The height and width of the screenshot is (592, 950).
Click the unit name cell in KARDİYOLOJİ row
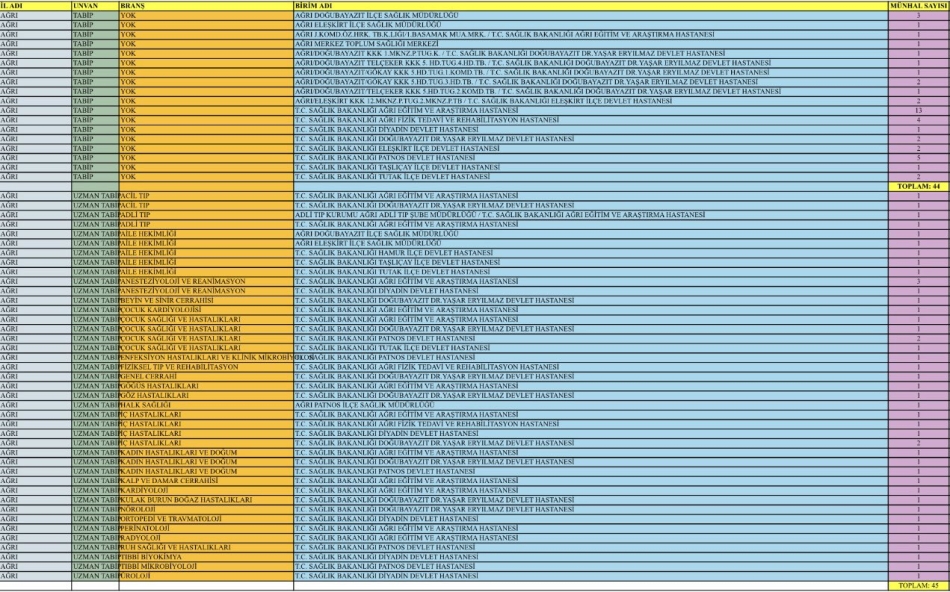(x=591, y=490)
